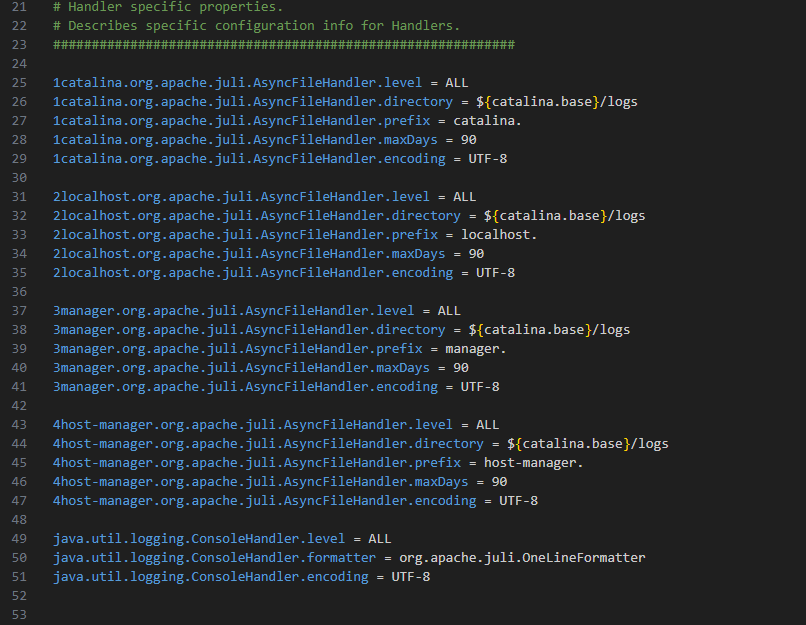
Task: Click line number 31 in the gutter
Action: pyautogui.click(x=19, y=197)
